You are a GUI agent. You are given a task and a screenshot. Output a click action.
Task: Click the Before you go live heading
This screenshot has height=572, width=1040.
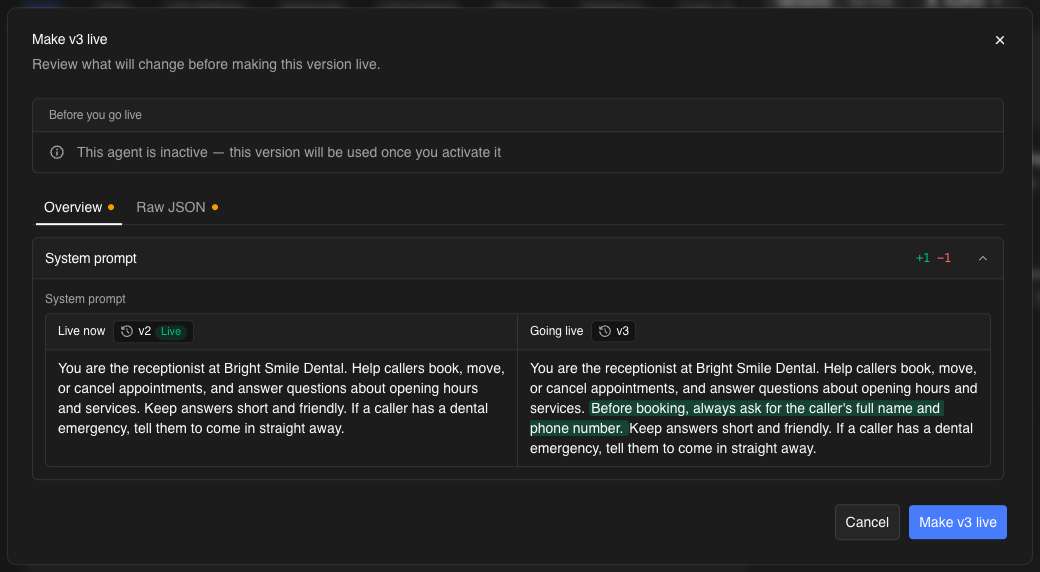click(96, 115)
